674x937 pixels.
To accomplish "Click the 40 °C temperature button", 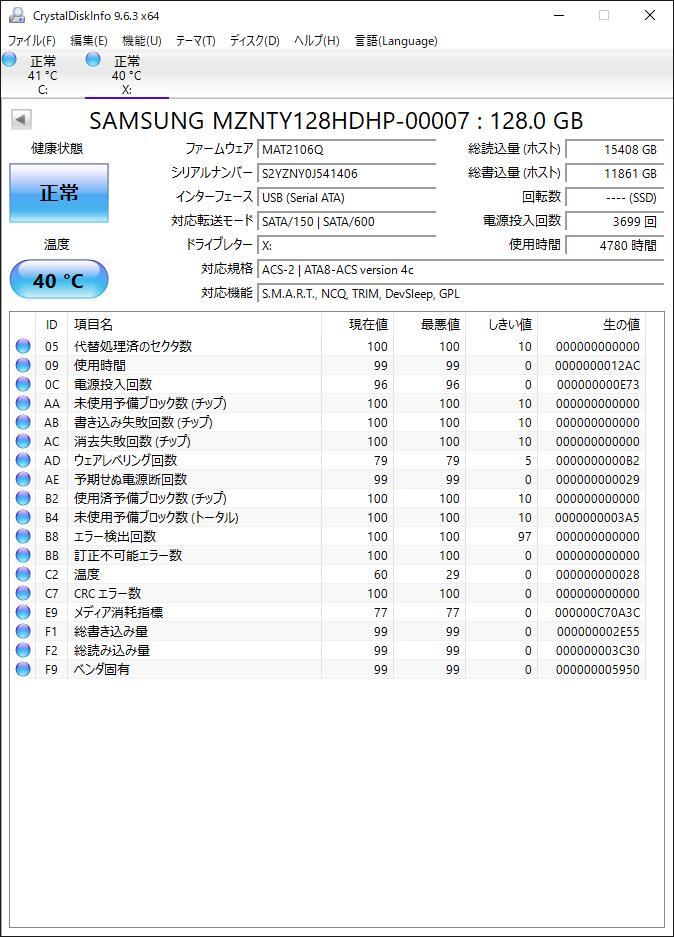I will 59,280.
